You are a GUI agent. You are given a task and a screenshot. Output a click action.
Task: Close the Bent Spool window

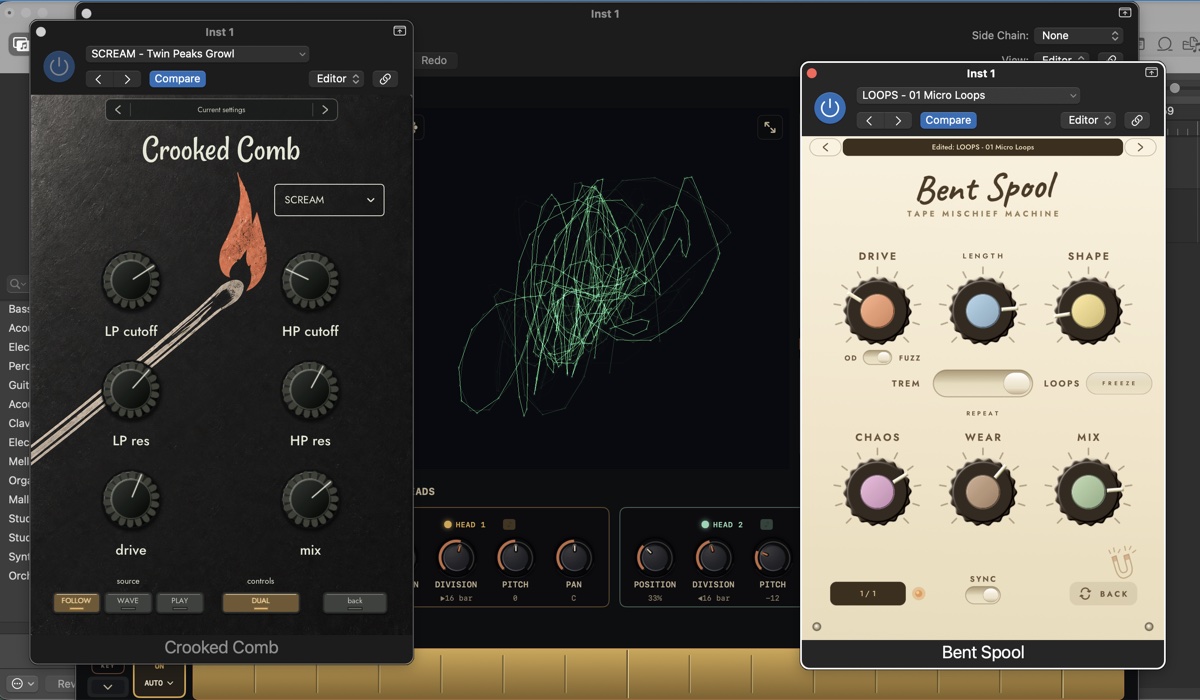tap(812, 73)
